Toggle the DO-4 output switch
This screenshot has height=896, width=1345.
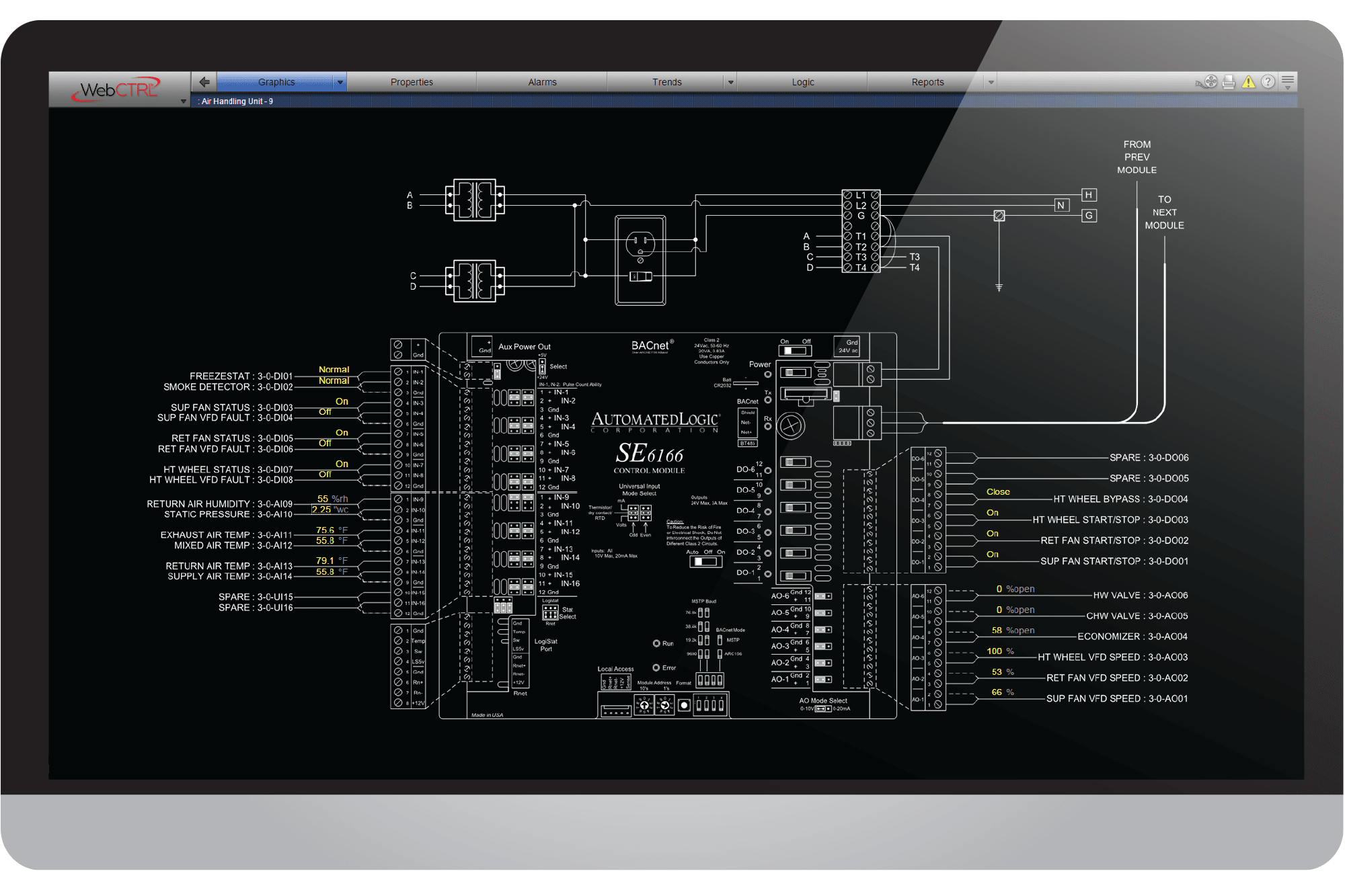point(796,508)
